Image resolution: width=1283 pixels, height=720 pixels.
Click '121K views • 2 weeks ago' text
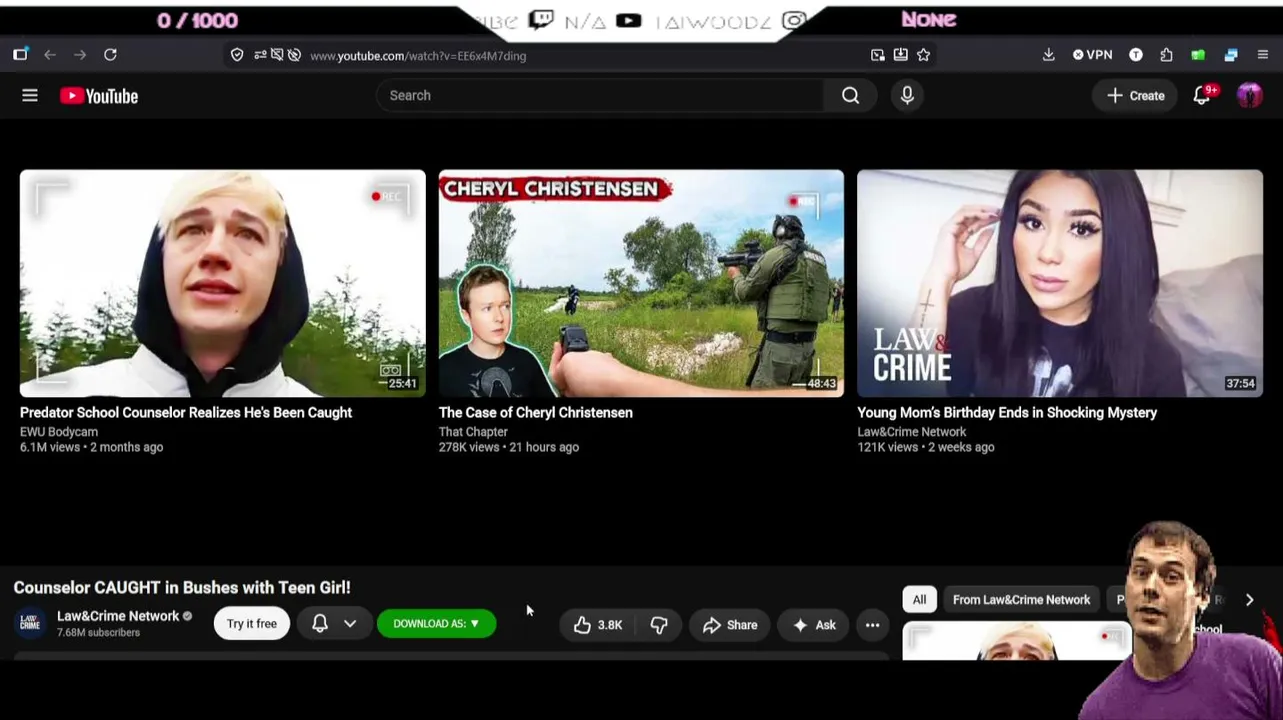(x=926, y=447)
